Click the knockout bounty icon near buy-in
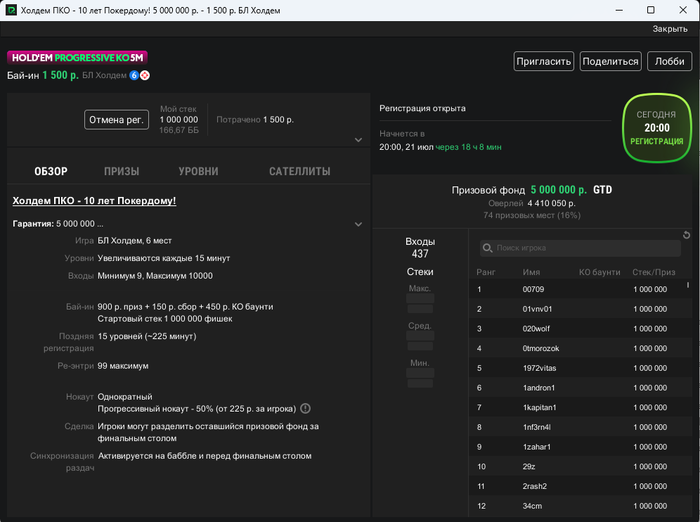This screenshot has height=522, width=700. pos(145,75)
